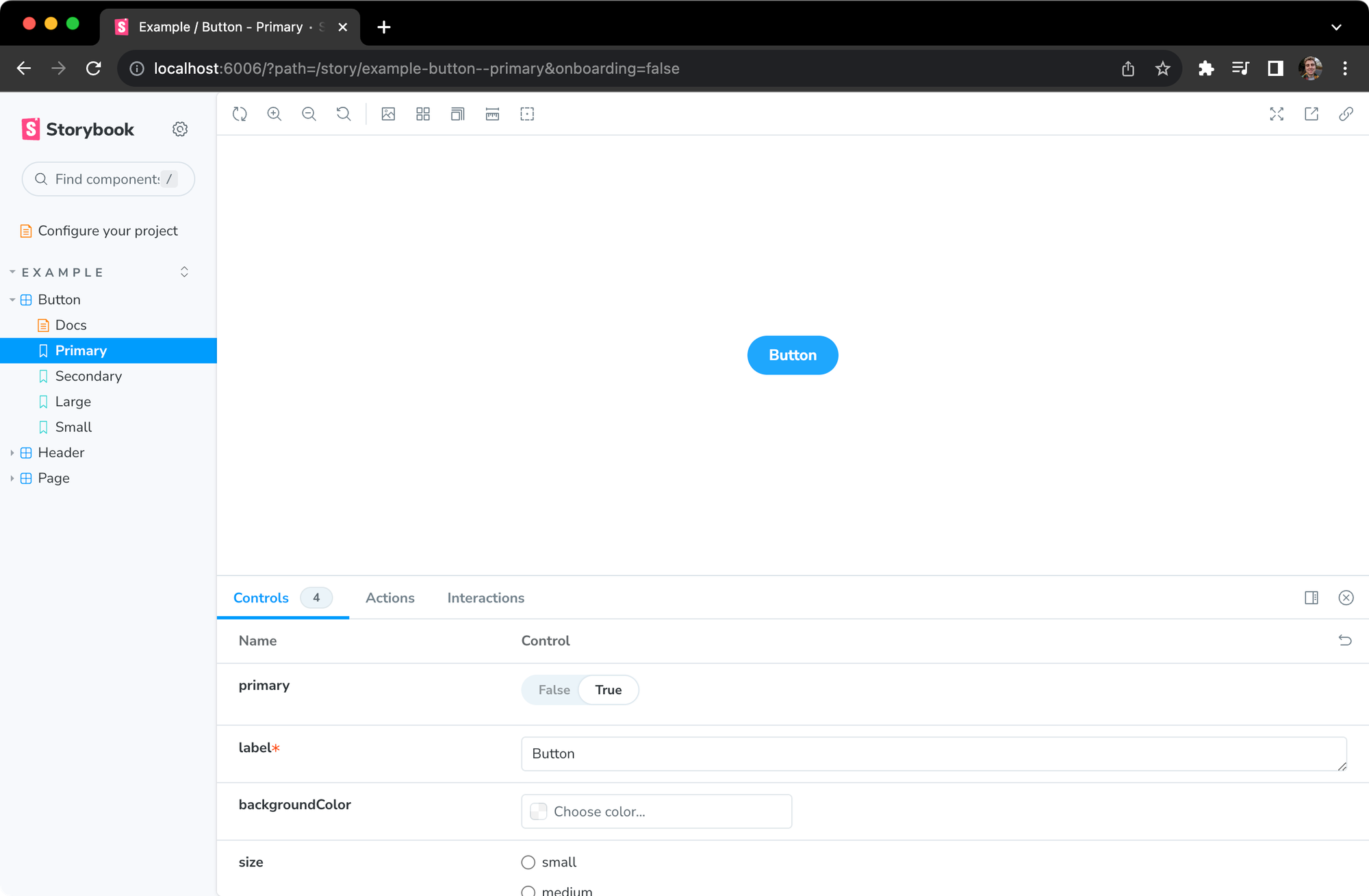Enable measure tool
Image resolution: width=1369 pixels, height=896 pixels.
[x=492, y=114]
